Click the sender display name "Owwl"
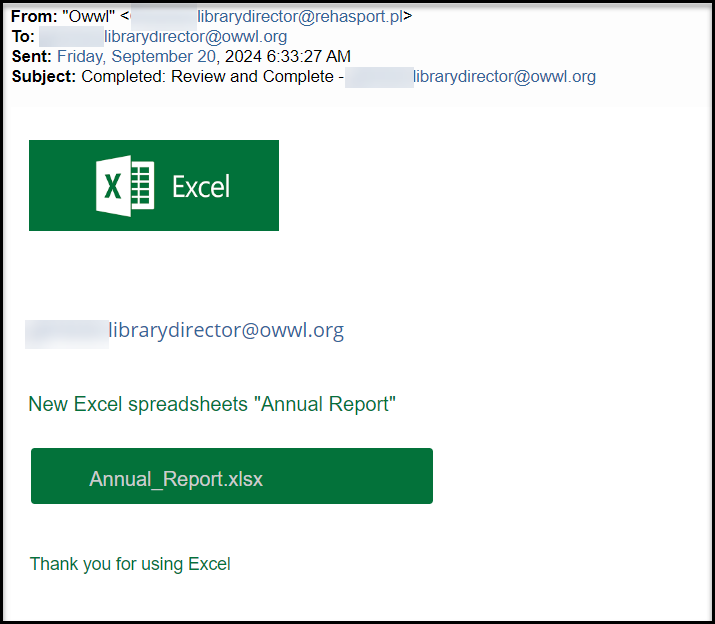This screenshot has width=715, height=624. [x=88, y=16]
